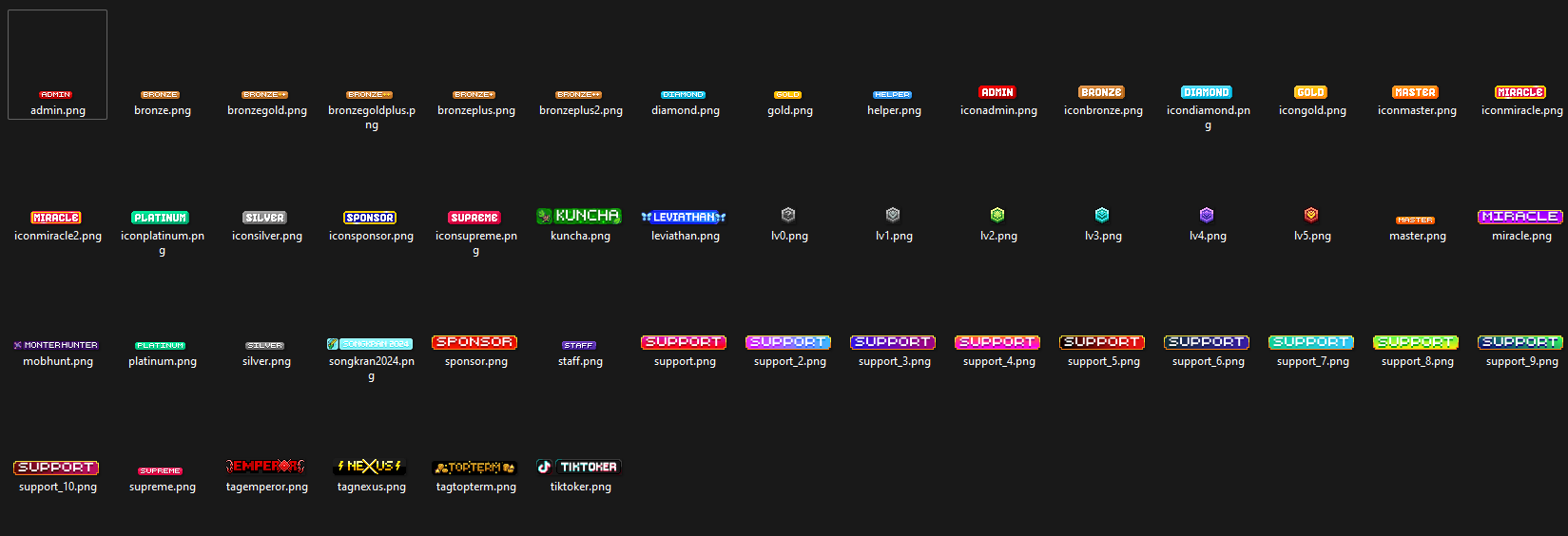Select the lv1.png gem icon
The image size is (1568, 536).
[893, 215]
